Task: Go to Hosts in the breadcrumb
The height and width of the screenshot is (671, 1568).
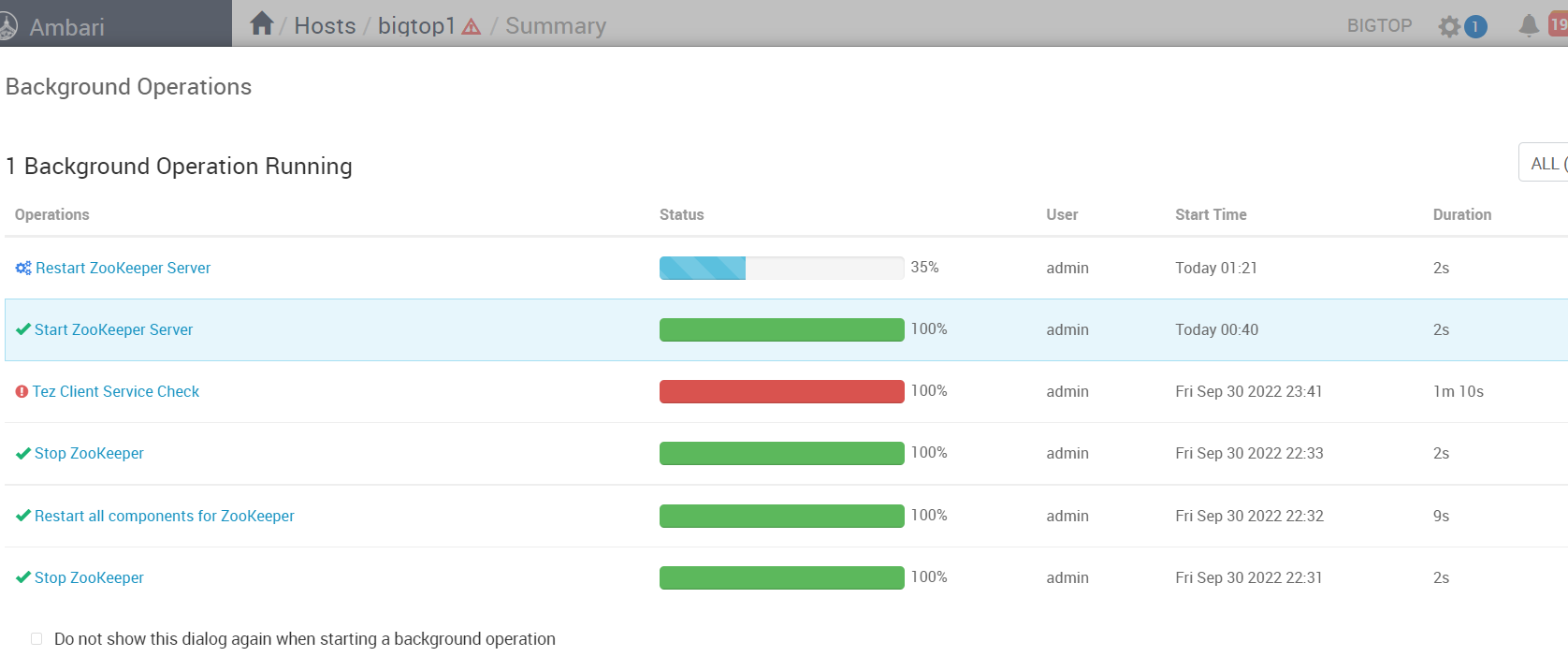Action: coord(325,26)
